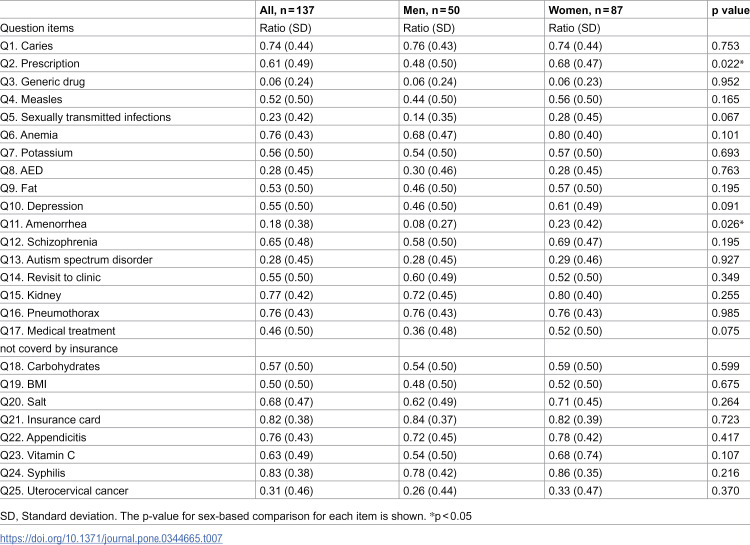Select the 'Q17. Medical treatment' row label
Image resolution: width=750 pixels, height=545 pixels.
click(57, 331)
